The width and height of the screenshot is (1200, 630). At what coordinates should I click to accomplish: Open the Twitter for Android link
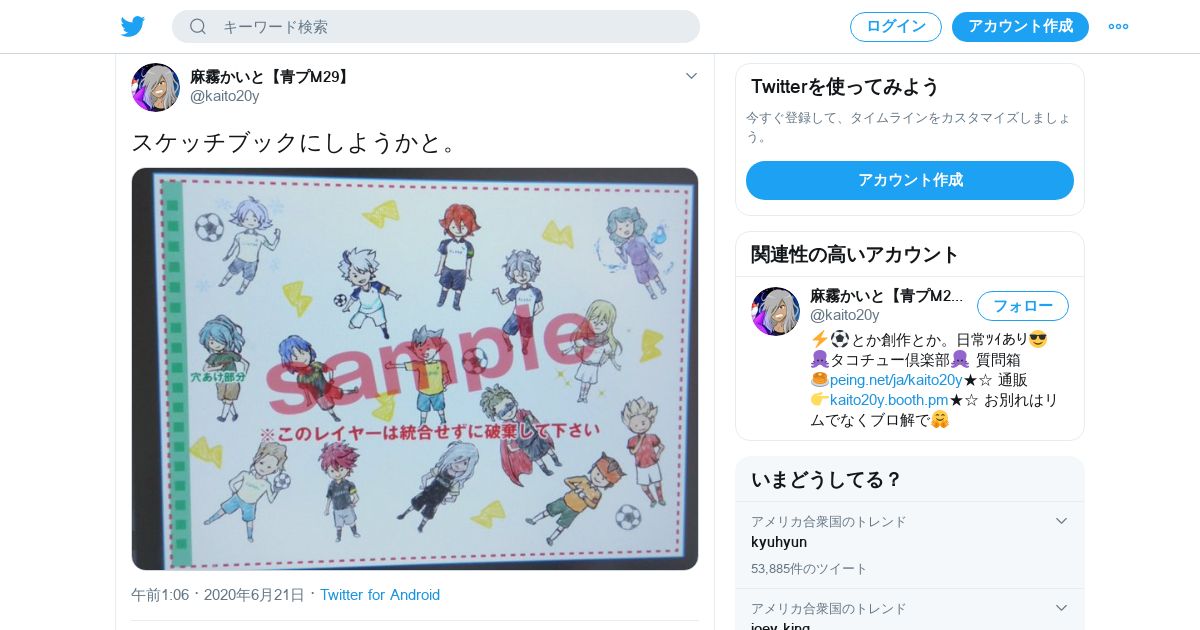point(380,595)
